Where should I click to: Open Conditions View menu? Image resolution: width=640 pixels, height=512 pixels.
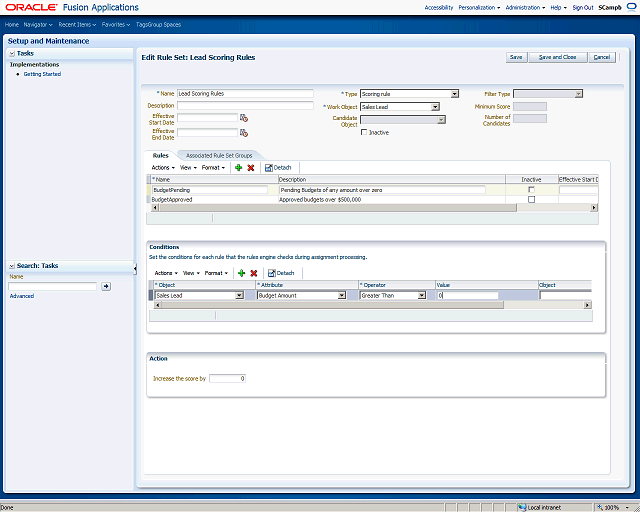click(191, 273)
